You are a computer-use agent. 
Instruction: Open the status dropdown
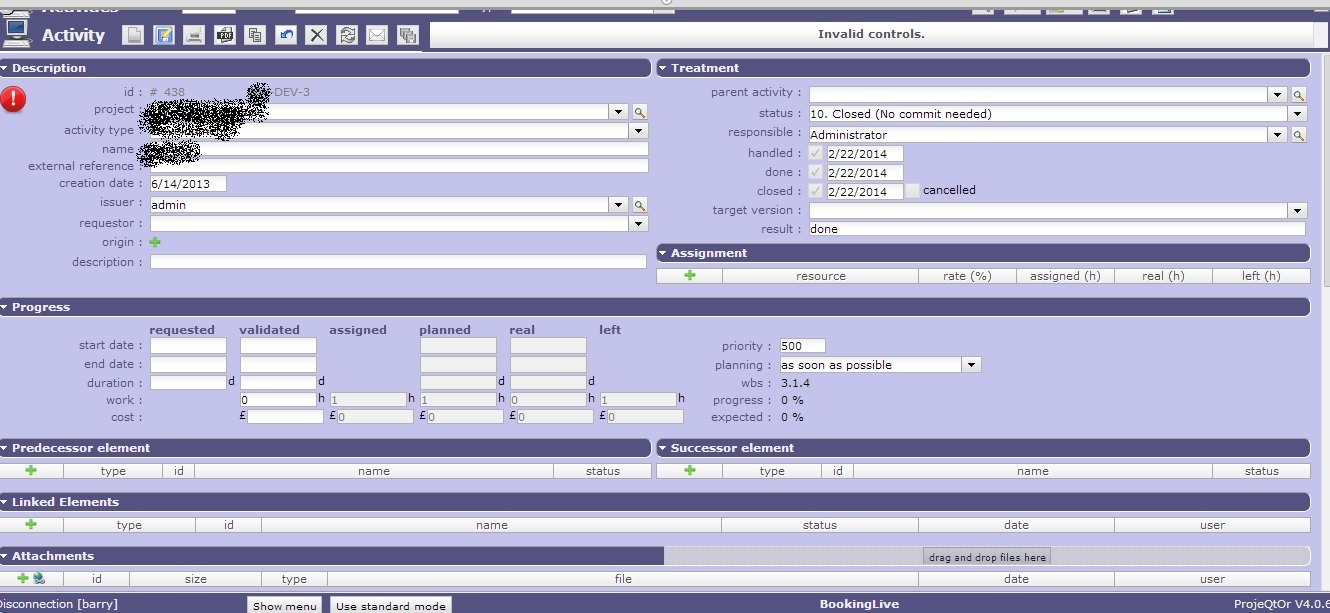tap(1298, 114)
